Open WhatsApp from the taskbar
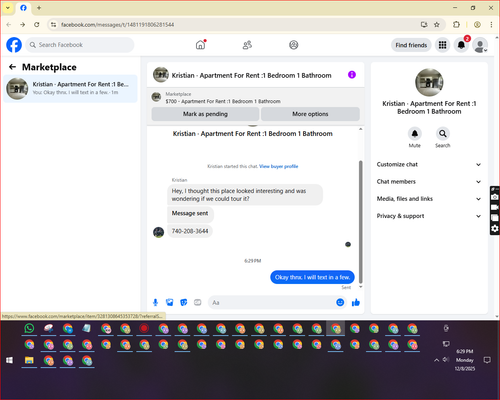 [x=29, y=329]
